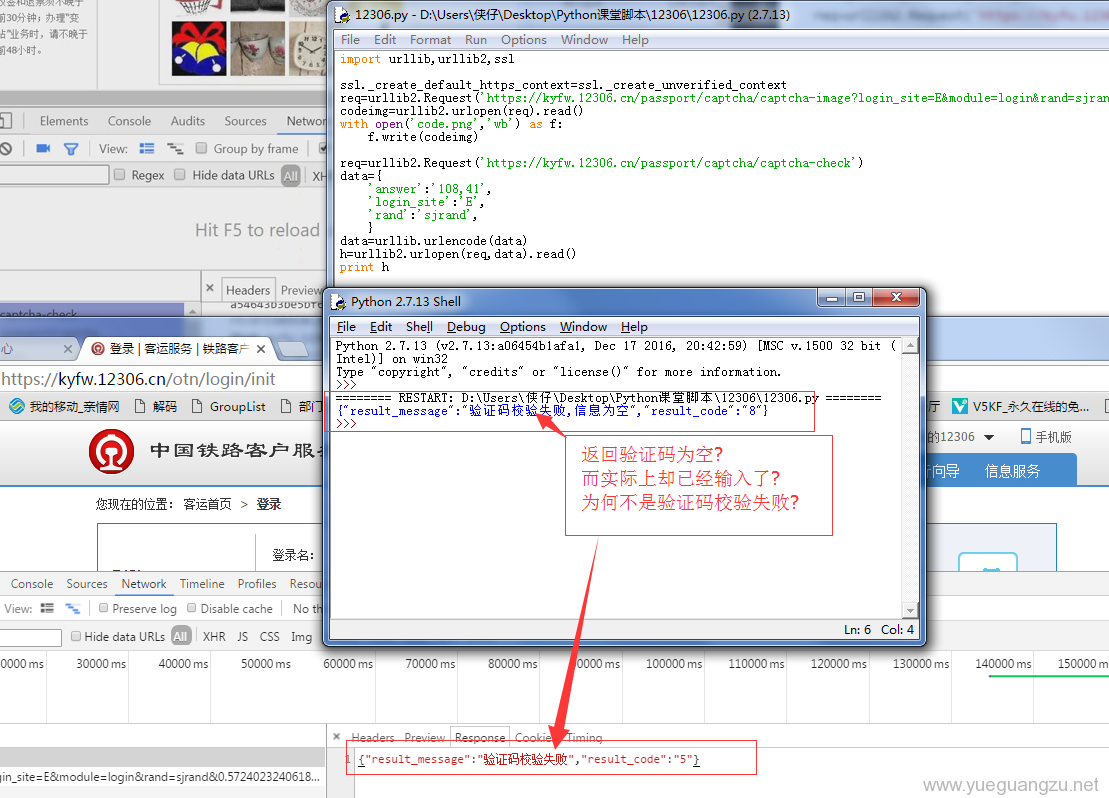The width and height of the screenshot is (1109, 798).
Task: Open File menu in 12306.py editor
Action: pos(350,40)
